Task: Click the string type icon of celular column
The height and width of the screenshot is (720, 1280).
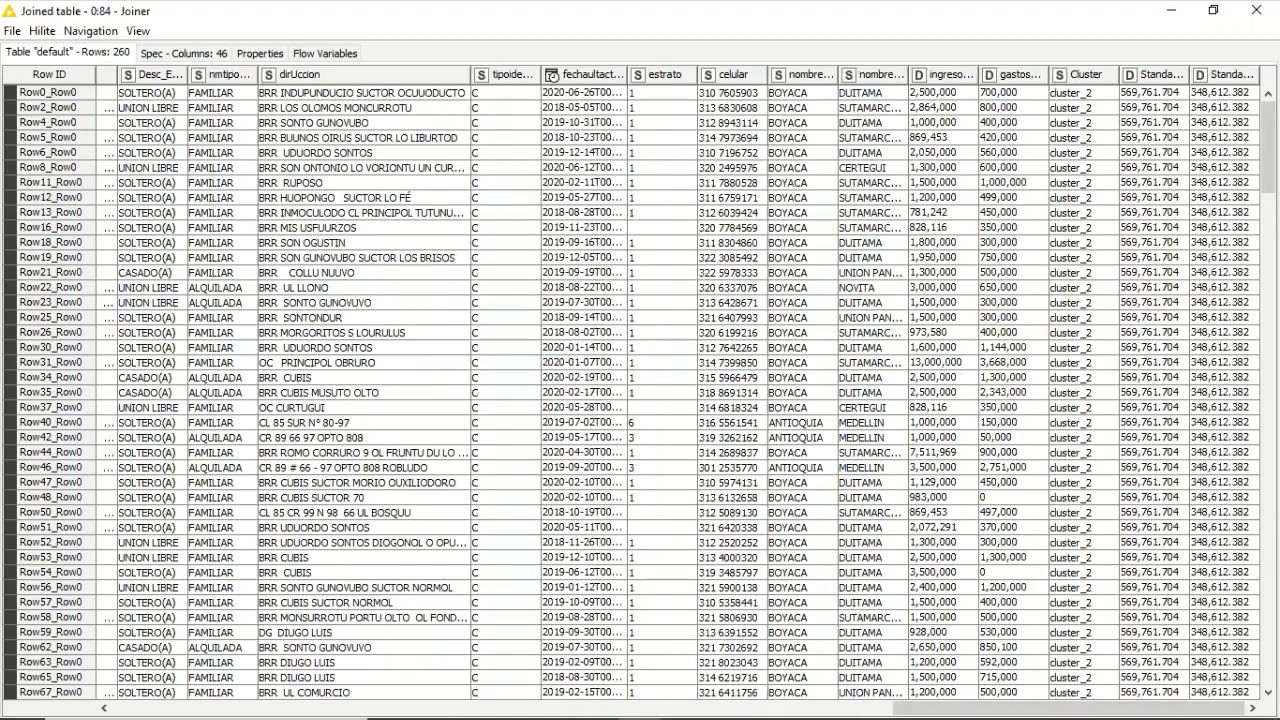Action: click(x=708, y=75)
